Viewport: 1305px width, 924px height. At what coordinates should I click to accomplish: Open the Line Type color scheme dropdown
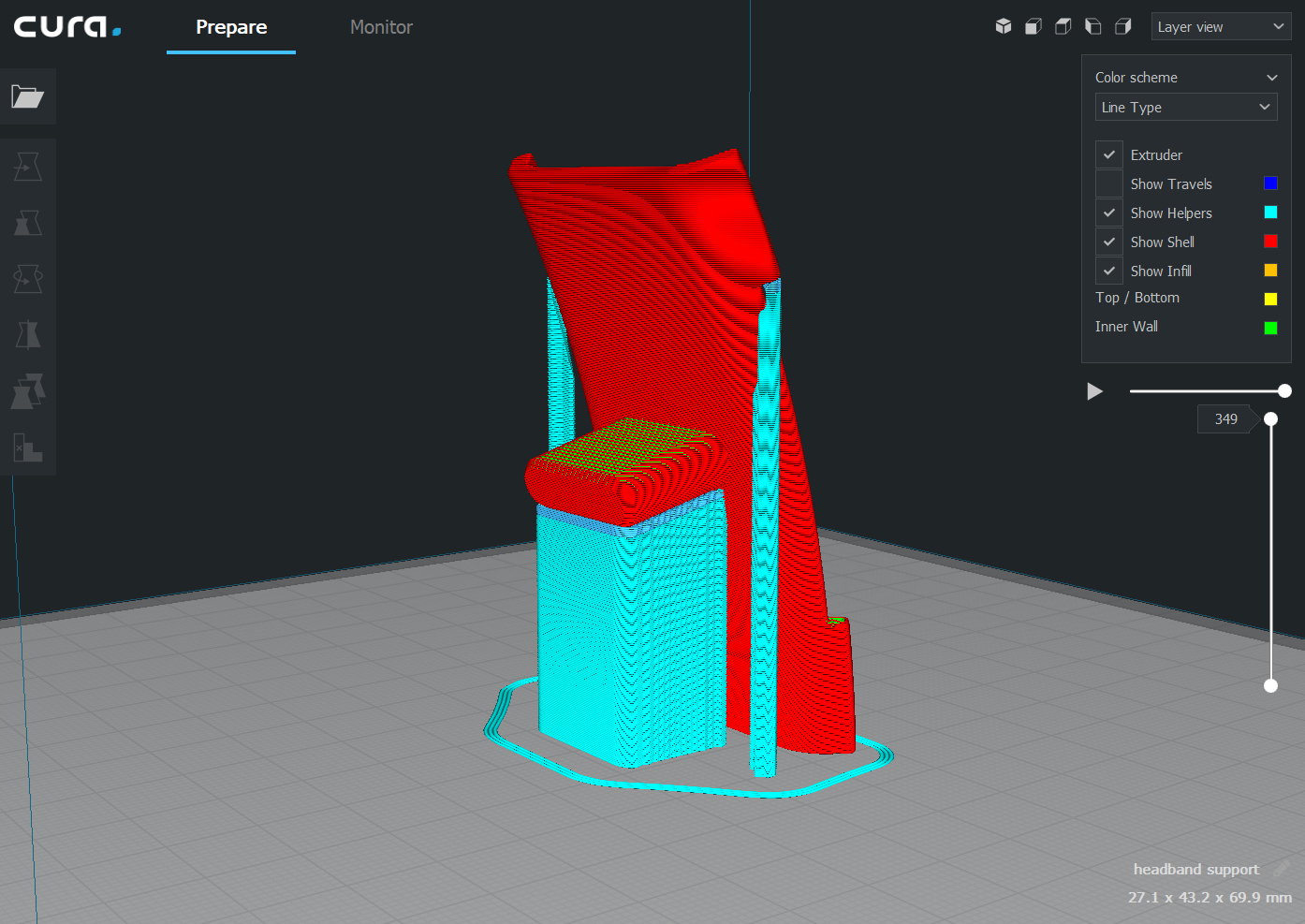(1186, 107)
